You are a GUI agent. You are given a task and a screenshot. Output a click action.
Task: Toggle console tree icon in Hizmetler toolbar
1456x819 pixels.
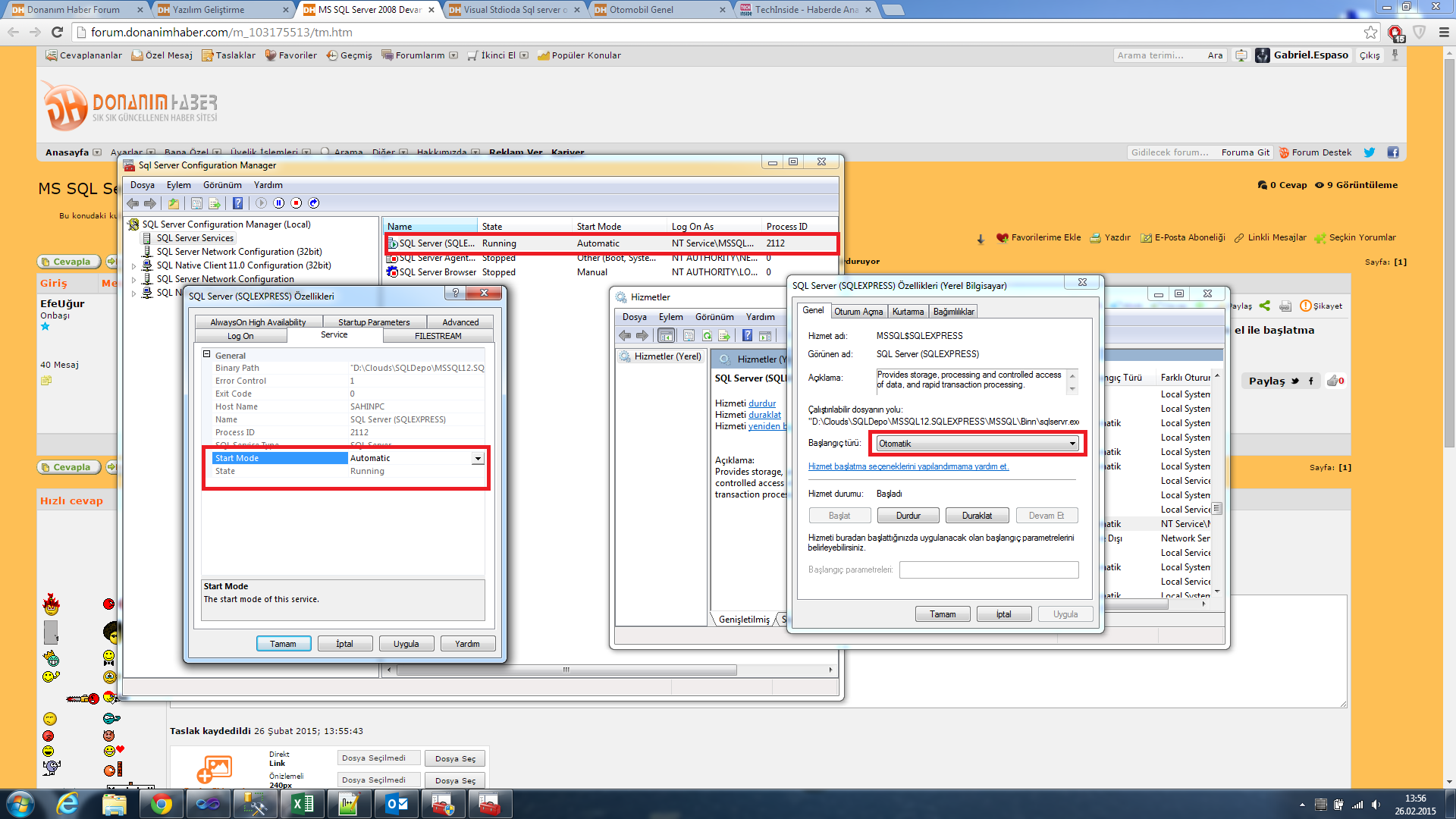[666, 336]
